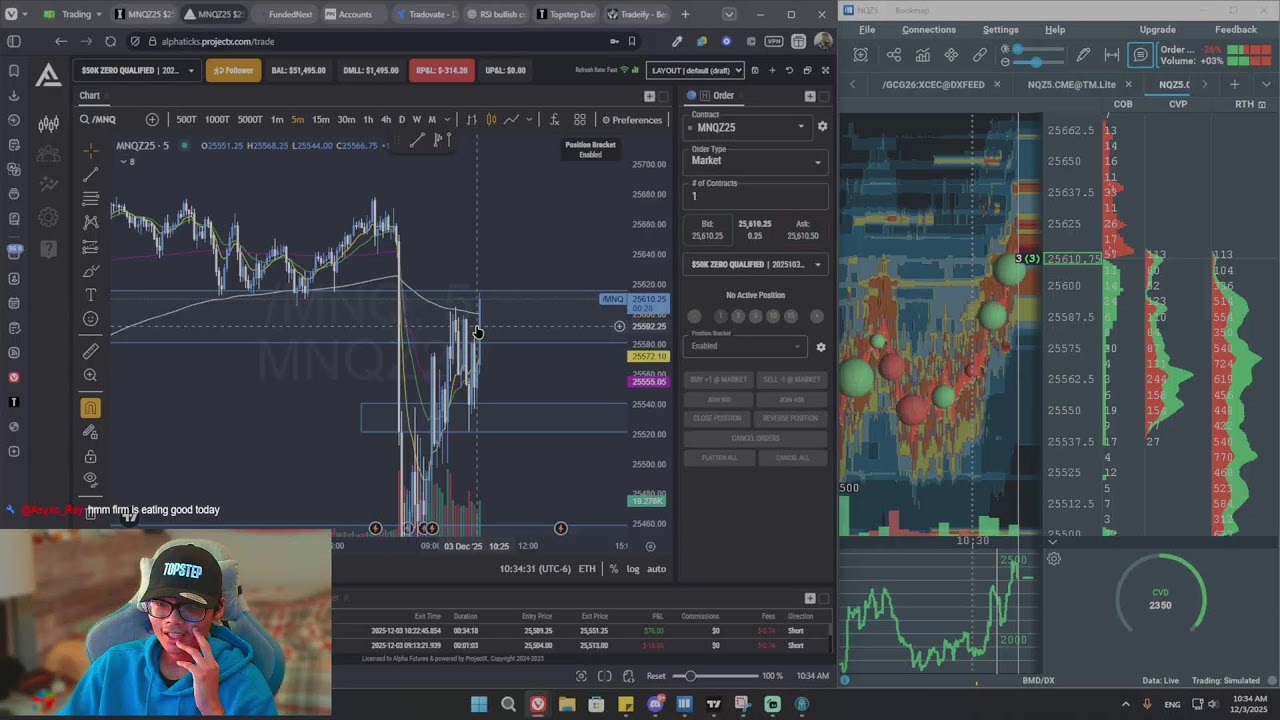This screenshot has height=720, width=1280.
Task: Open the File menu in Bookmap
Action: (x=867, y=30)
